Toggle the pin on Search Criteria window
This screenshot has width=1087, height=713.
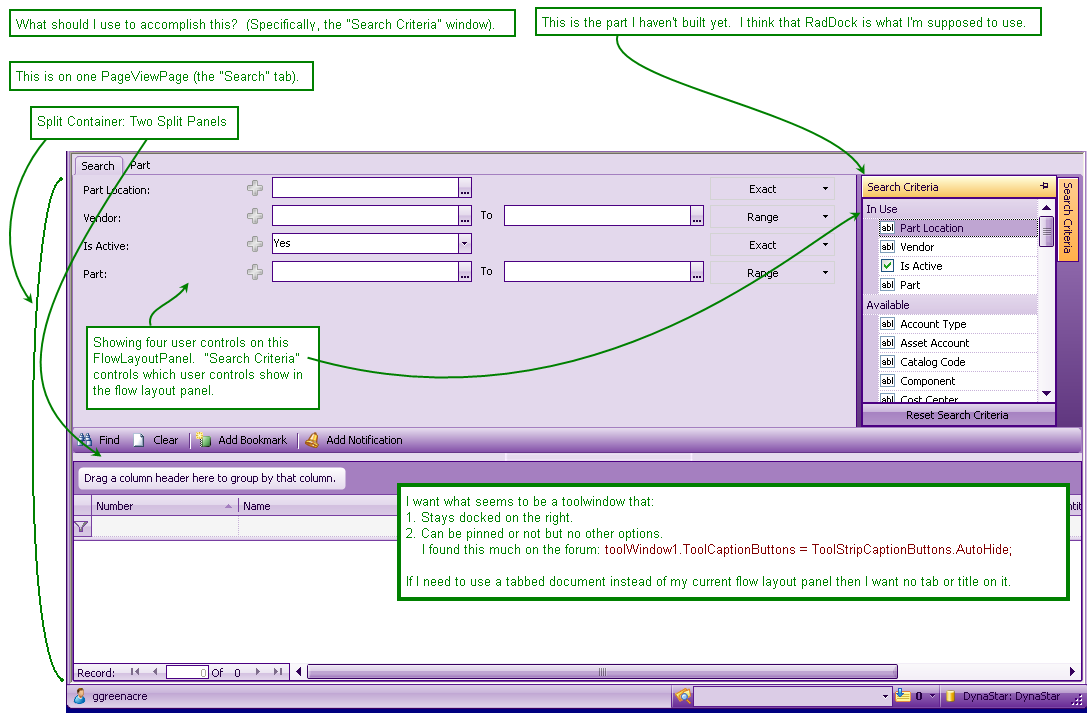(1044, 186)
